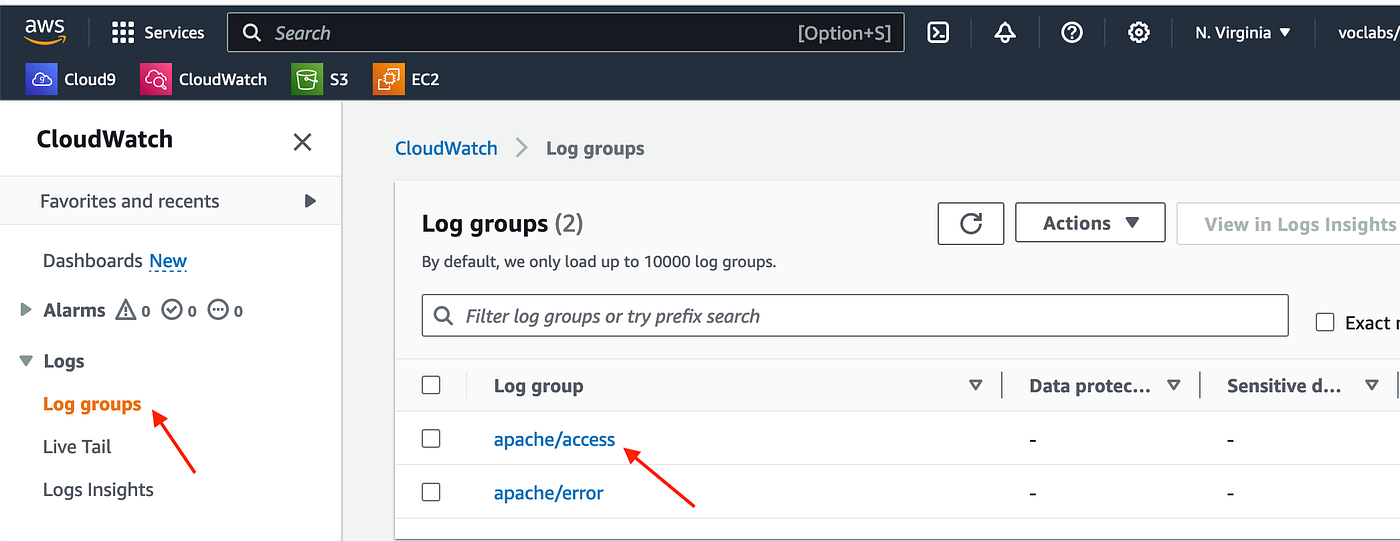
Task: Open the Services grid menu
Action: 158,33
